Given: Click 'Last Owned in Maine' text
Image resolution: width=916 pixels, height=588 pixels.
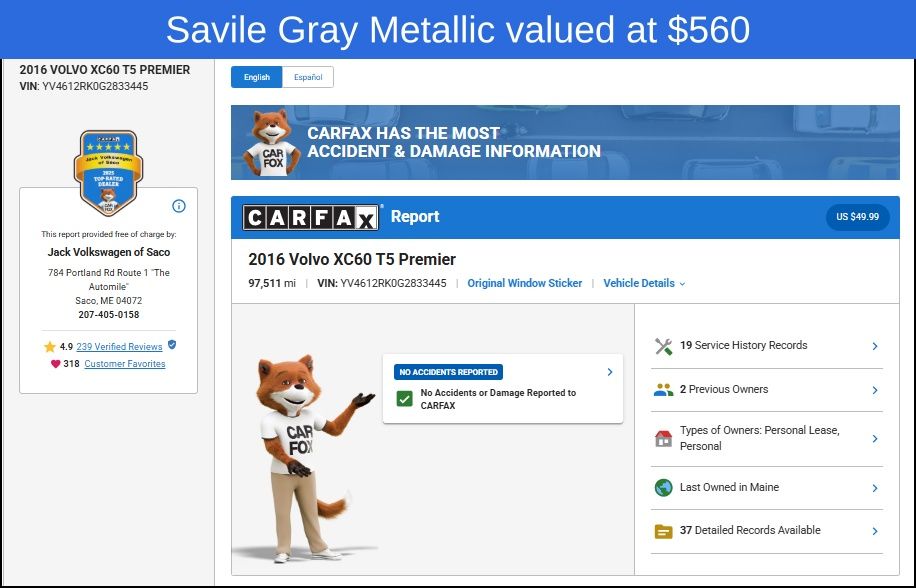Looking at the screenshot, I should click(x=729, y=487).
